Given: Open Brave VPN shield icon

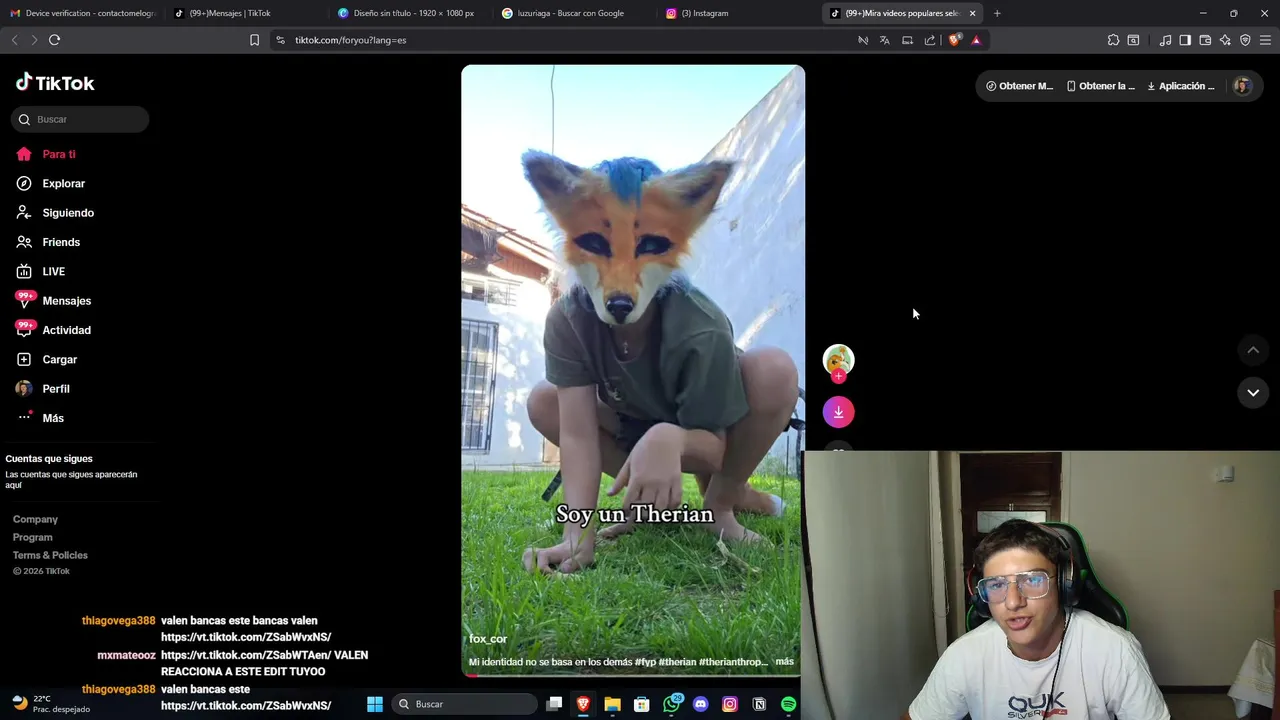Looking at the screenshot, I should point(1245,40).
